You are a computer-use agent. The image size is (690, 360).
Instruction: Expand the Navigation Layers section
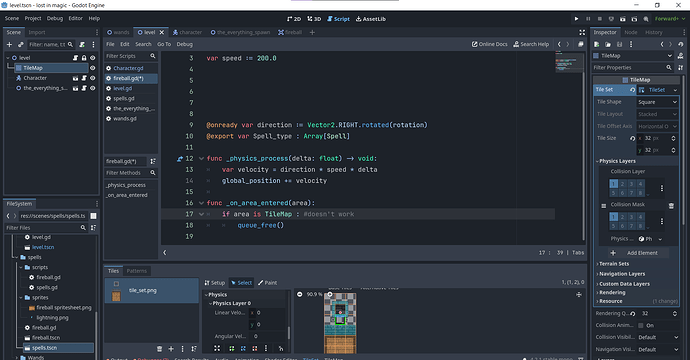click(x=622, y=274)
